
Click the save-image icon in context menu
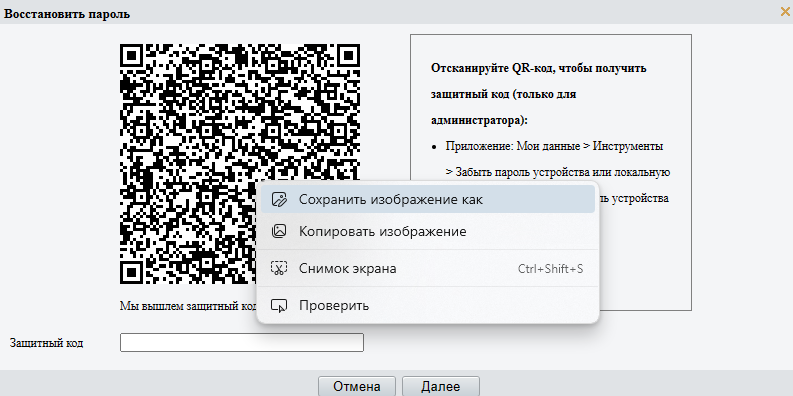point(279,199)
